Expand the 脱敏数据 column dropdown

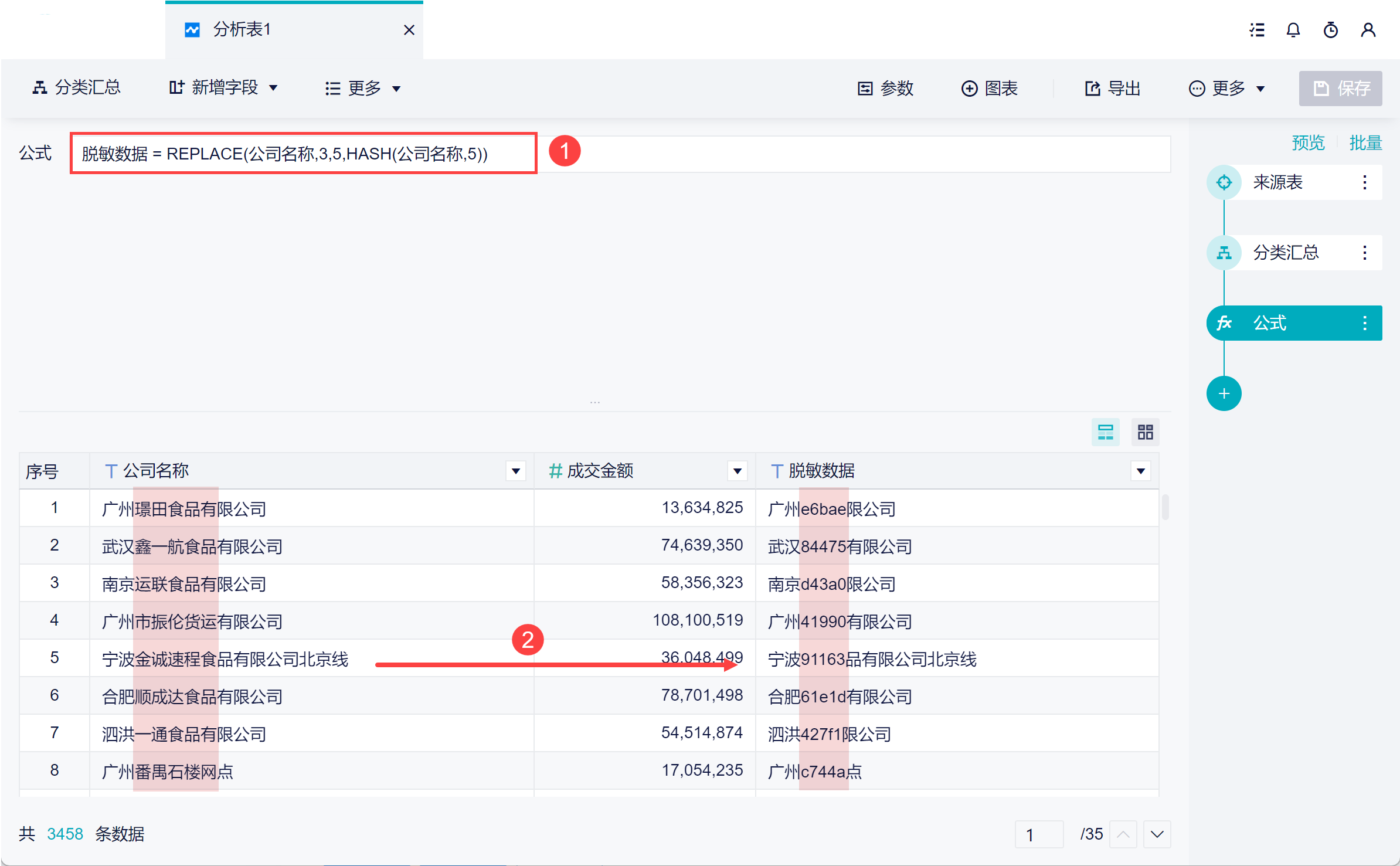point(1140,471)
